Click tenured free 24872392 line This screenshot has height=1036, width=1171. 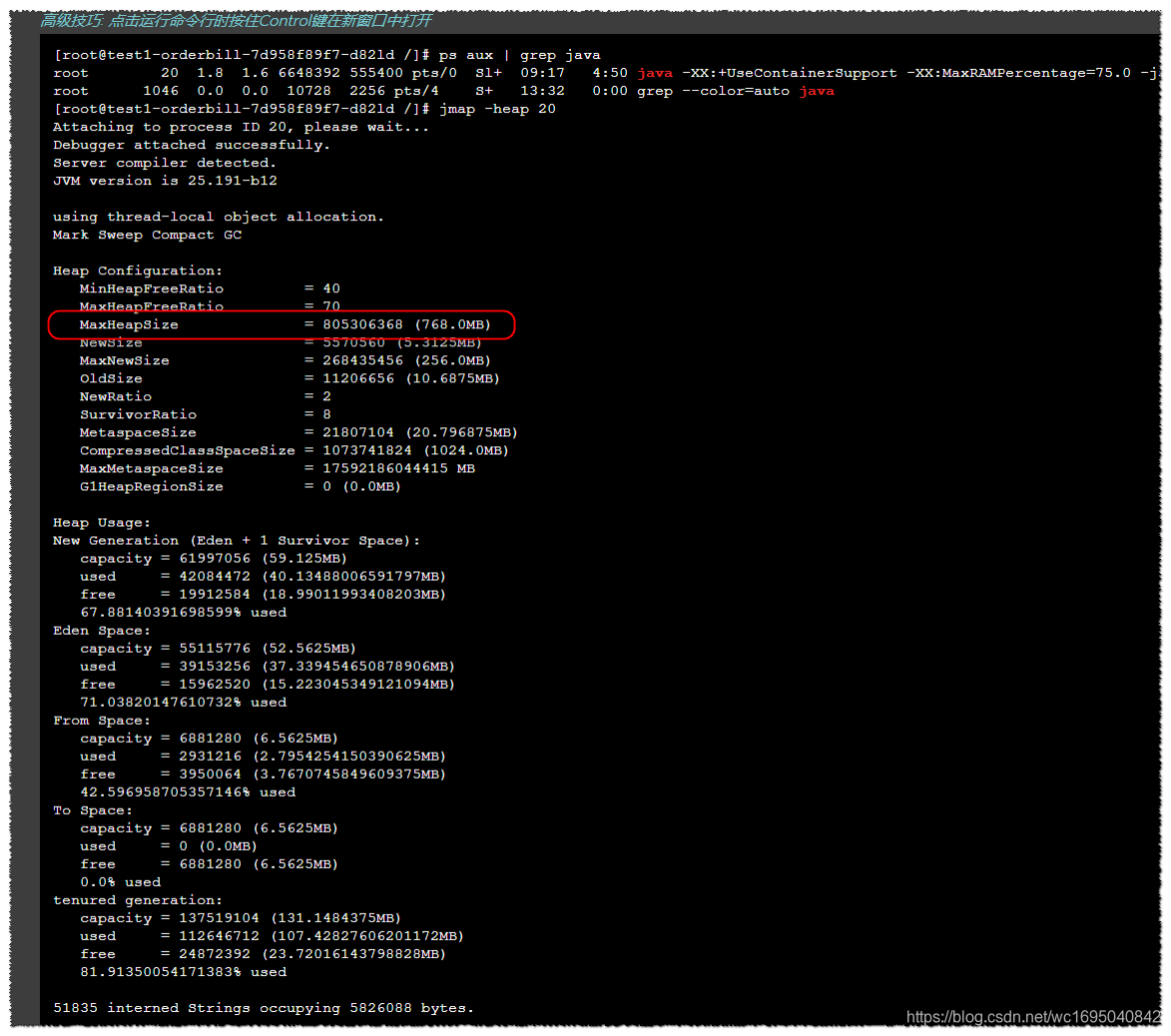(263, 954)
